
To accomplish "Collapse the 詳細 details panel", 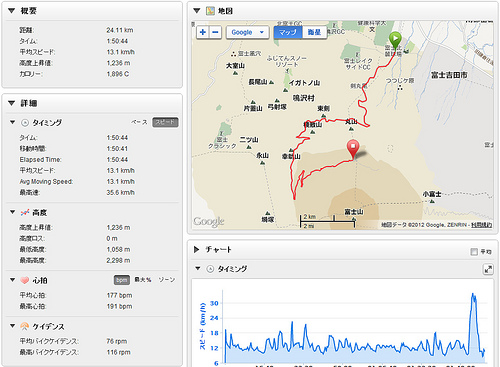I will (12, 103).
